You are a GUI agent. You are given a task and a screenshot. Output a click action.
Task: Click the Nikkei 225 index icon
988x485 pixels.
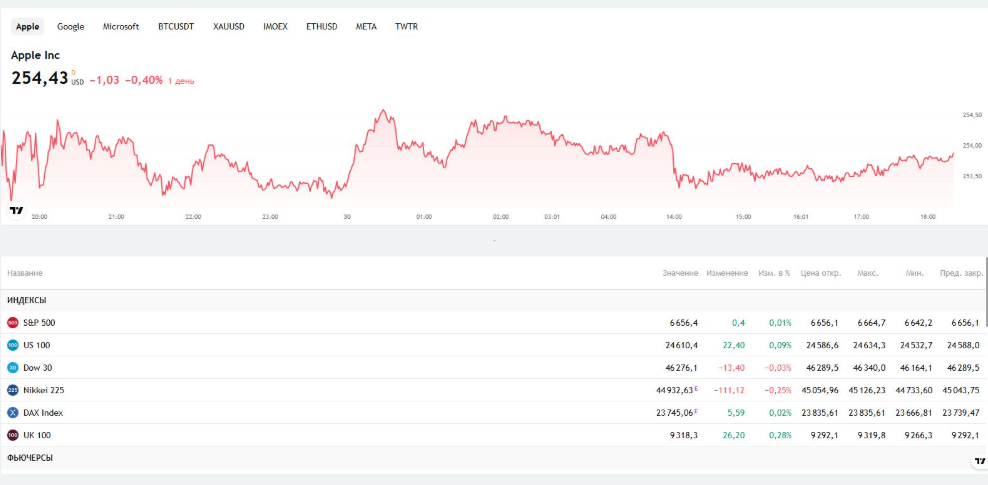point(13,390)
